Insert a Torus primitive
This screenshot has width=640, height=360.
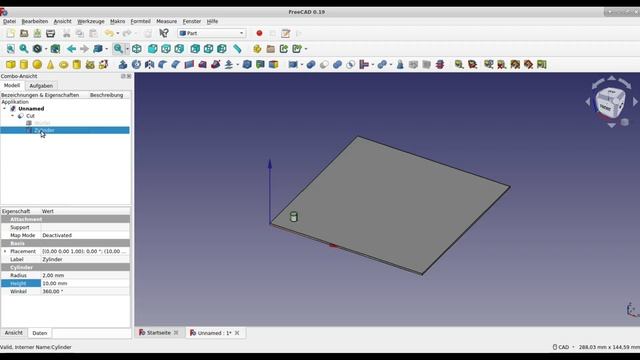[x=63, y=64]
